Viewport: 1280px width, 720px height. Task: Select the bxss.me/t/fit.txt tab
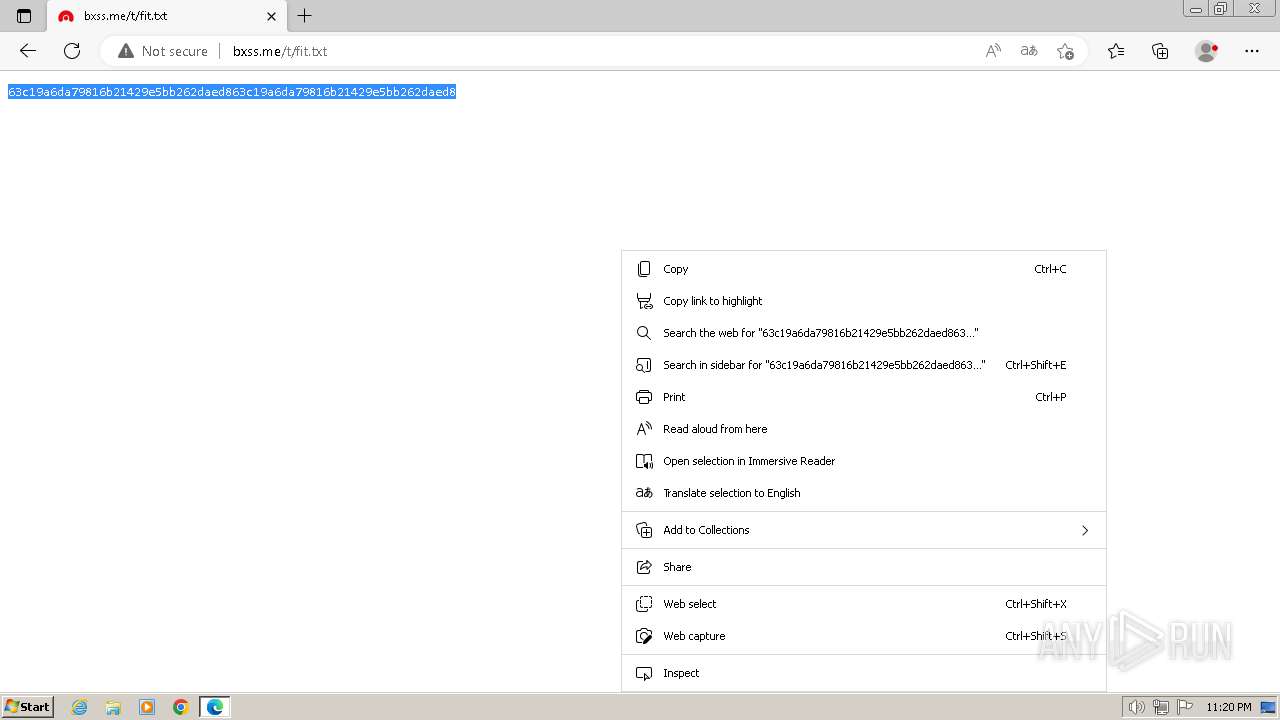[167, 16]
